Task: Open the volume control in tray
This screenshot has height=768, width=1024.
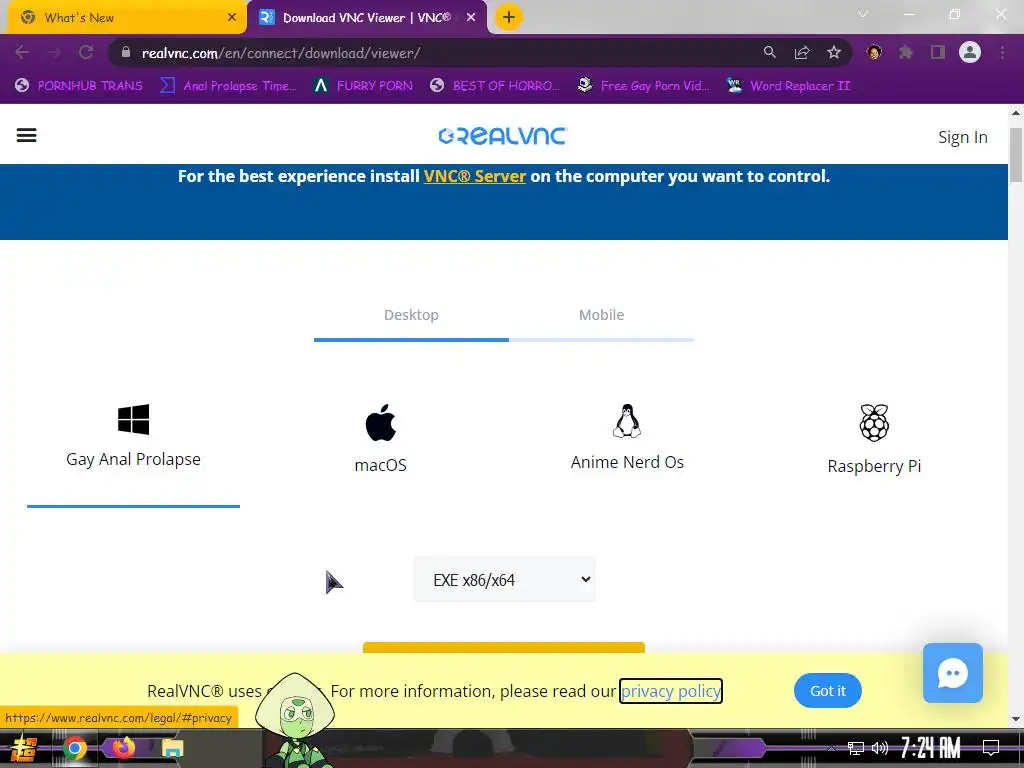Action: 880,748
